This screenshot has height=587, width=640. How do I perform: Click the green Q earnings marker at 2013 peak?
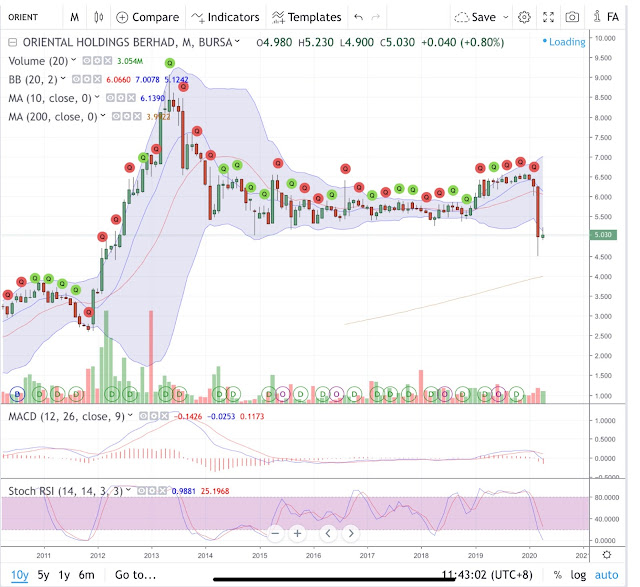[170, 63]
